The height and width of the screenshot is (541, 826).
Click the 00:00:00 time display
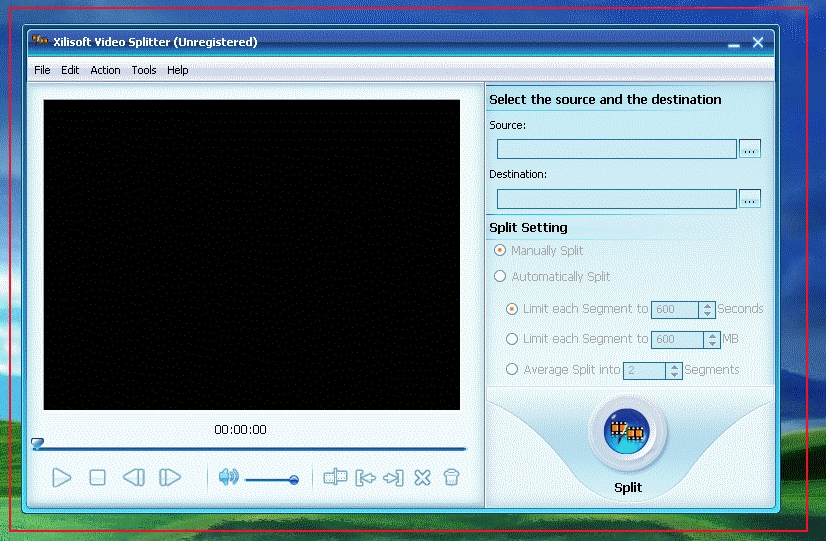click(x=240, y=430)
